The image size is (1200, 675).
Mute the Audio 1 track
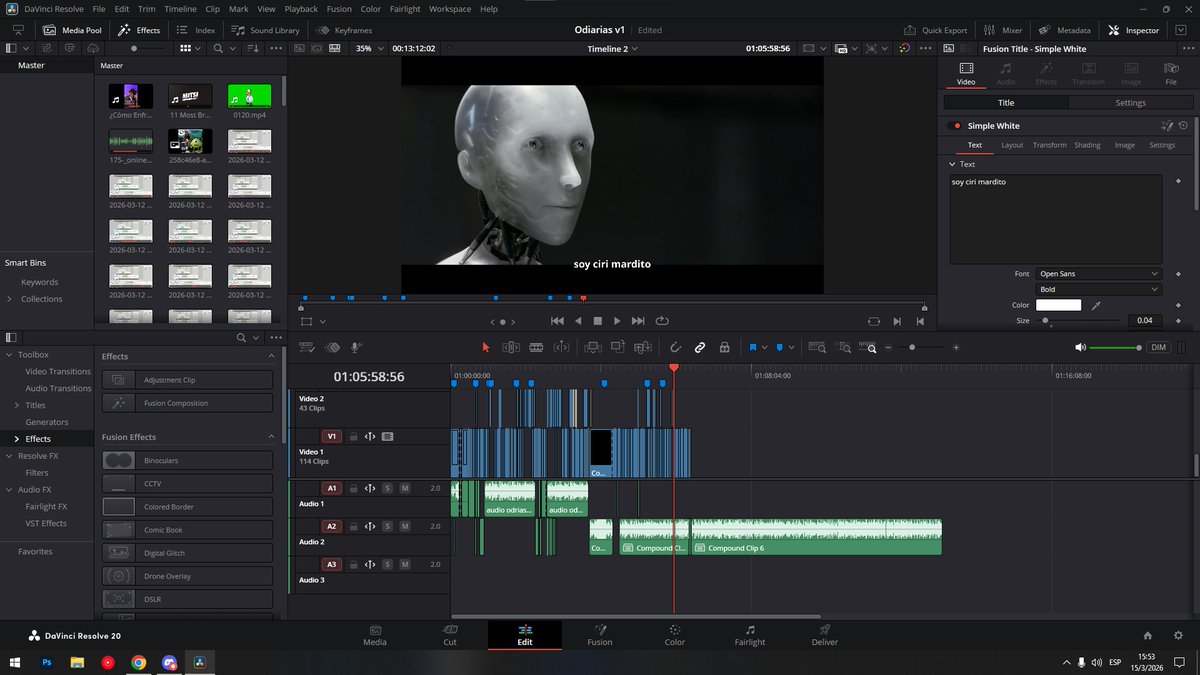(405, 488)
